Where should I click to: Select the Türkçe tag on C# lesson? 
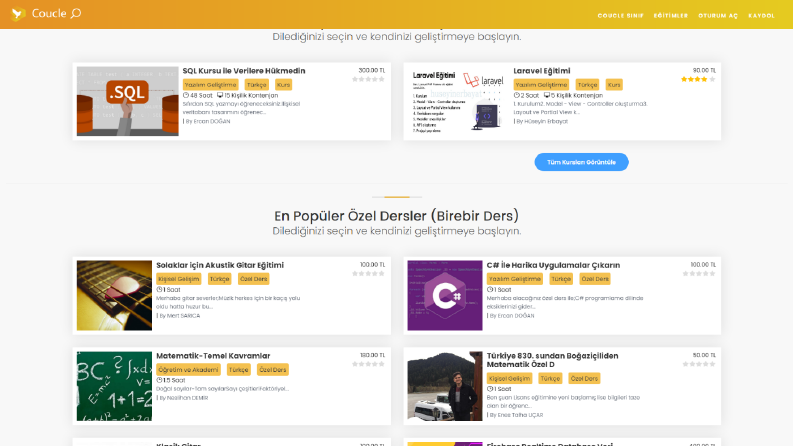561,279
